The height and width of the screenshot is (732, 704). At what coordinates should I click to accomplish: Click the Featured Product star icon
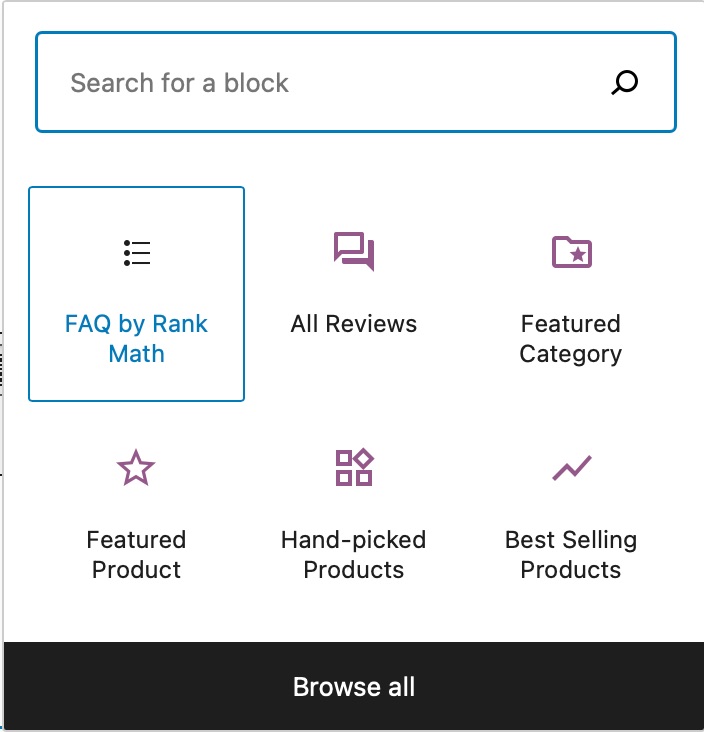pos(136,468)
